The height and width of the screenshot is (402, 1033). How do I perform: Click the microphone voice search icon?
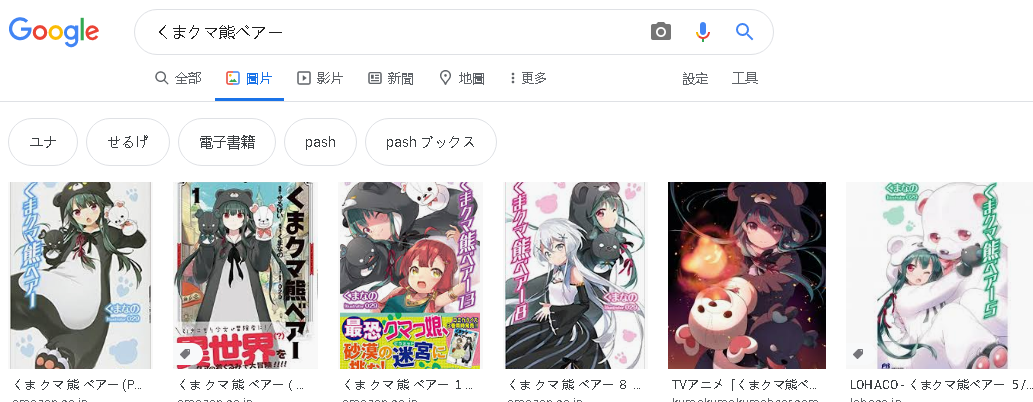tap(703, 32)
